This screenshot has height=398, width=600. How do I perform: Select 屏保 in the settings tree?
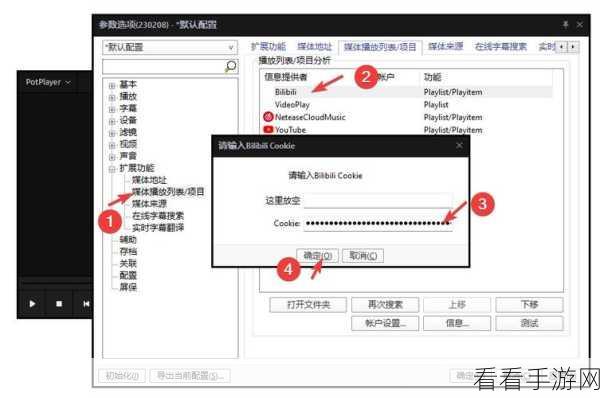[128, 287]
